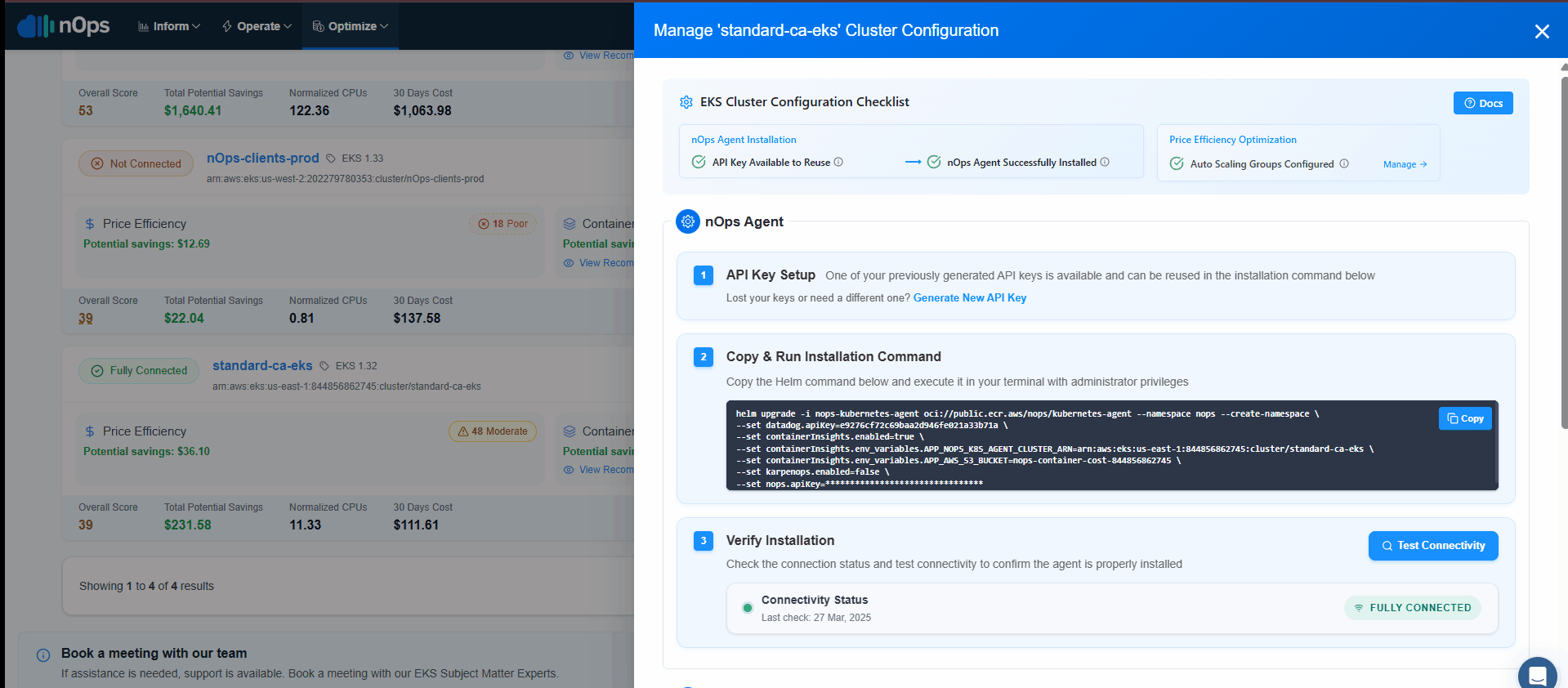This screenshot has height=688, width=1568.
Task: Click the Potential savings: $12.69 text
Action: 146,243
